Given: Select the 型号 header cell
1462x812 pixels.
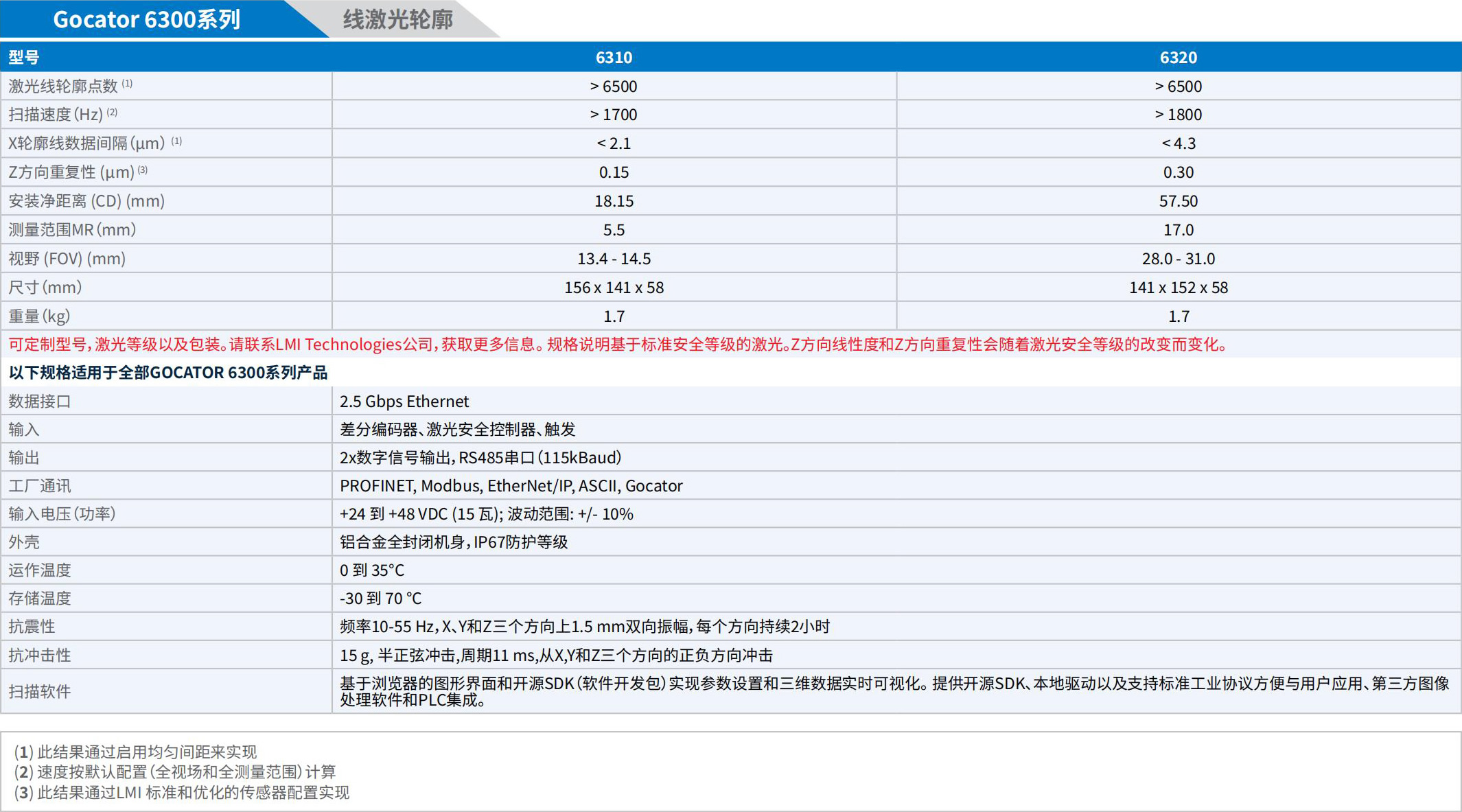Looking at the screenshot, I should point(24,58).
